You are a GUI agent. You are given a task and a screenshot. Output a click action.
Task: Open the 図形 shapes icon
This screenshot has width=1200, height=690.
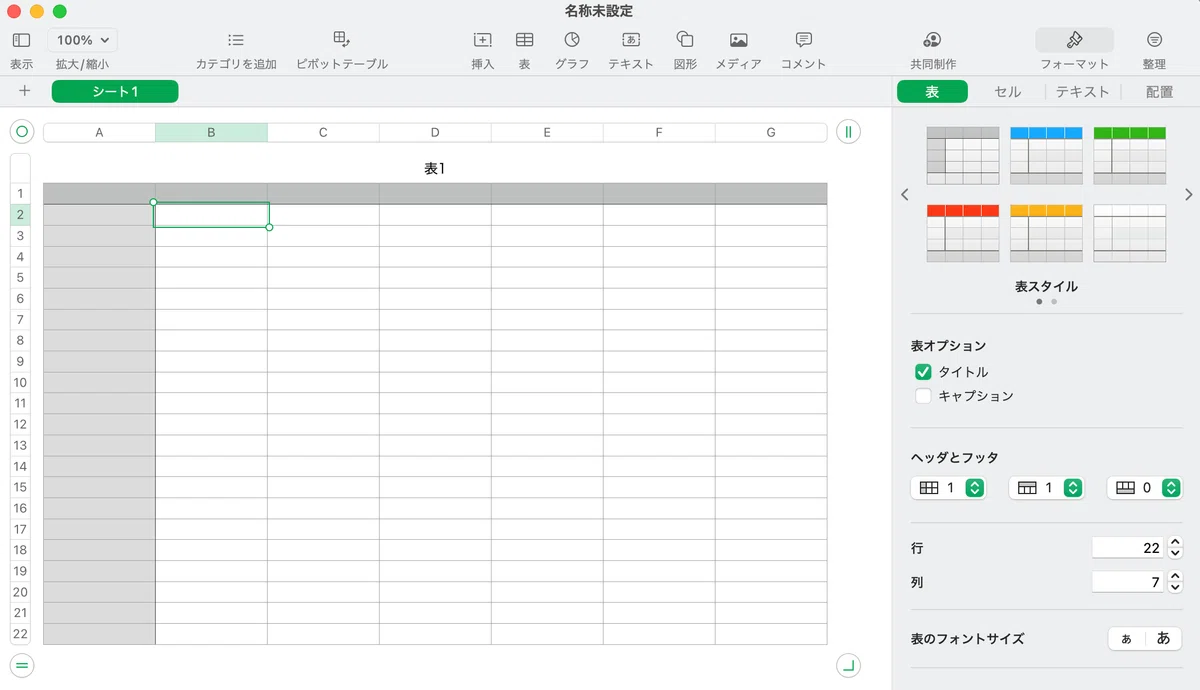[x=685, y=40]
